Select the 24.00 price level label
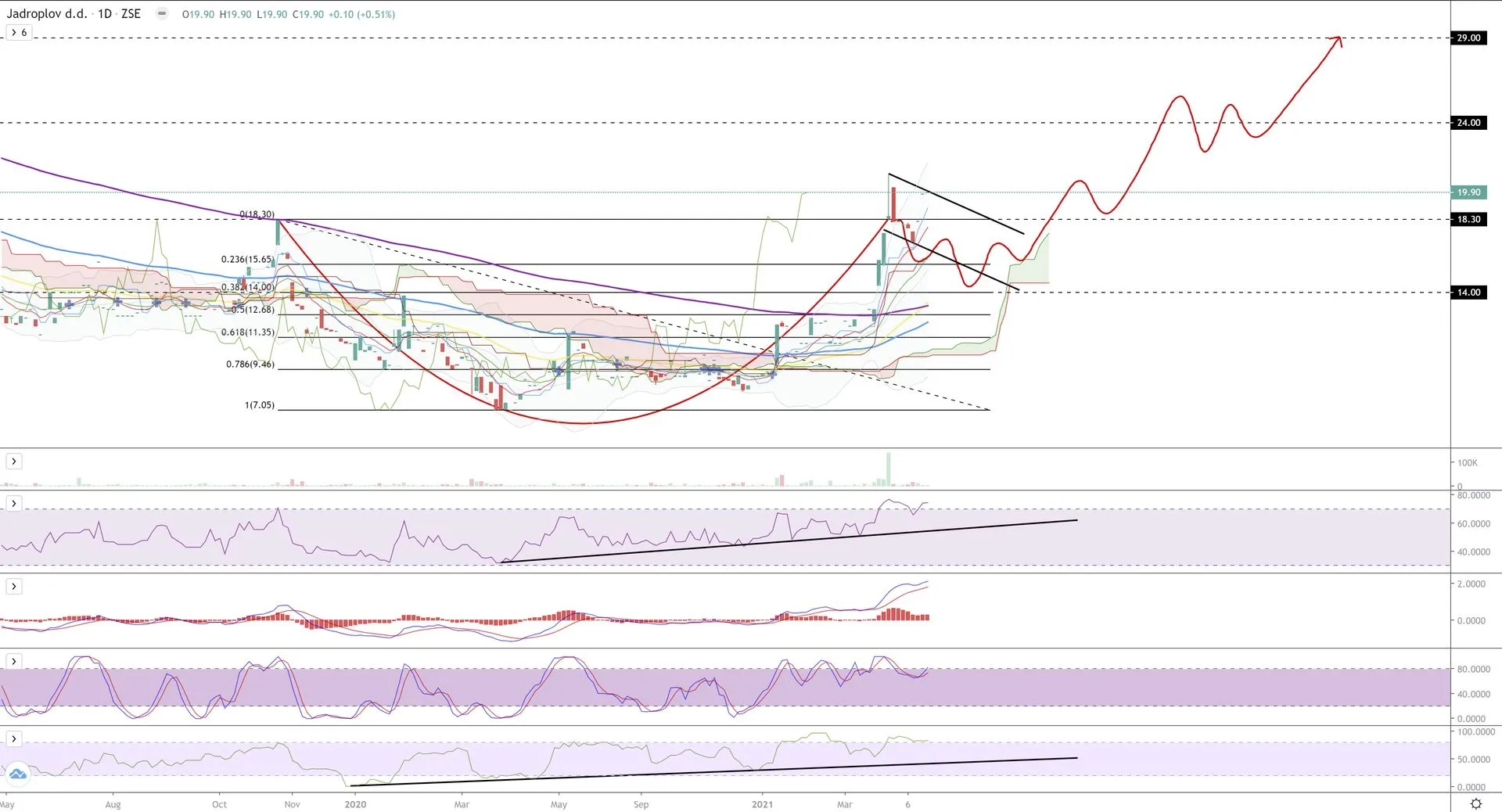The width and height of the screenshot is (1502, 812). [x=1468, y=123]
